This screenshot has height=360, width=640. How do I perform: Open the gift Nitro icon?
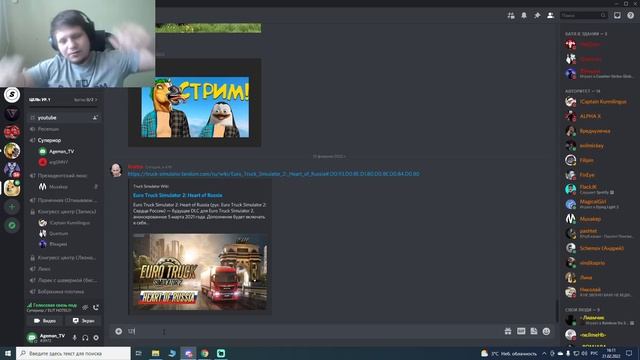pos(508,331)
